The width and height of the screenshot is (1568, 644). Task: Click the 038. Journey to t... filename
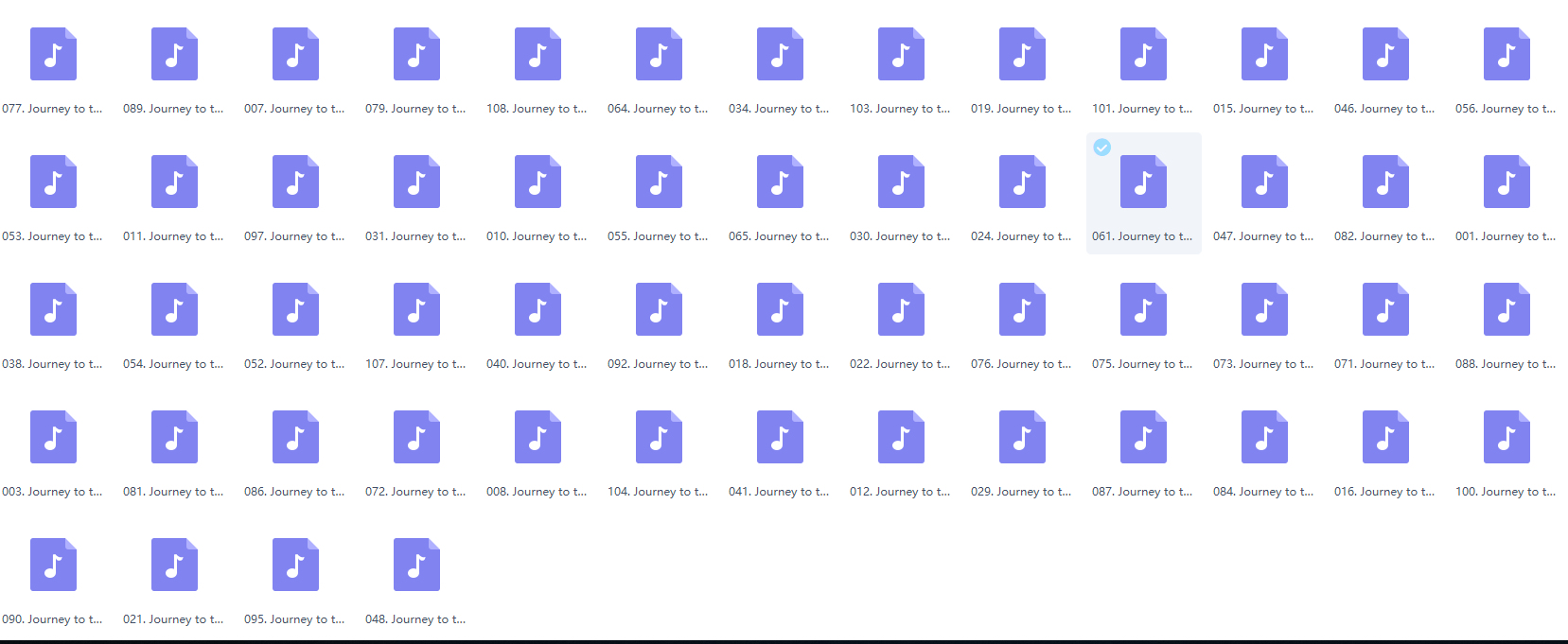pos(52,364)
